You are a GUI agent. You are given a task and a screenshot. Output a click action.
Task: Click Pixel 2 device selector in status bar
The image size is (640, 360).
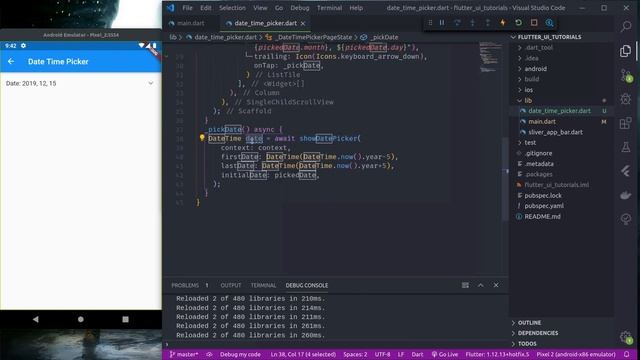tap(576, 354)
